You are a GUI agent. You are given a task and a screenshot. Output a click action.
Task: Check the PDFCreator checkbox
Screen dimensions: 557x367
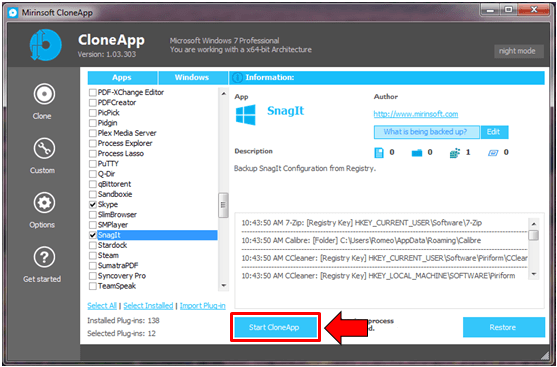[92, 103]
